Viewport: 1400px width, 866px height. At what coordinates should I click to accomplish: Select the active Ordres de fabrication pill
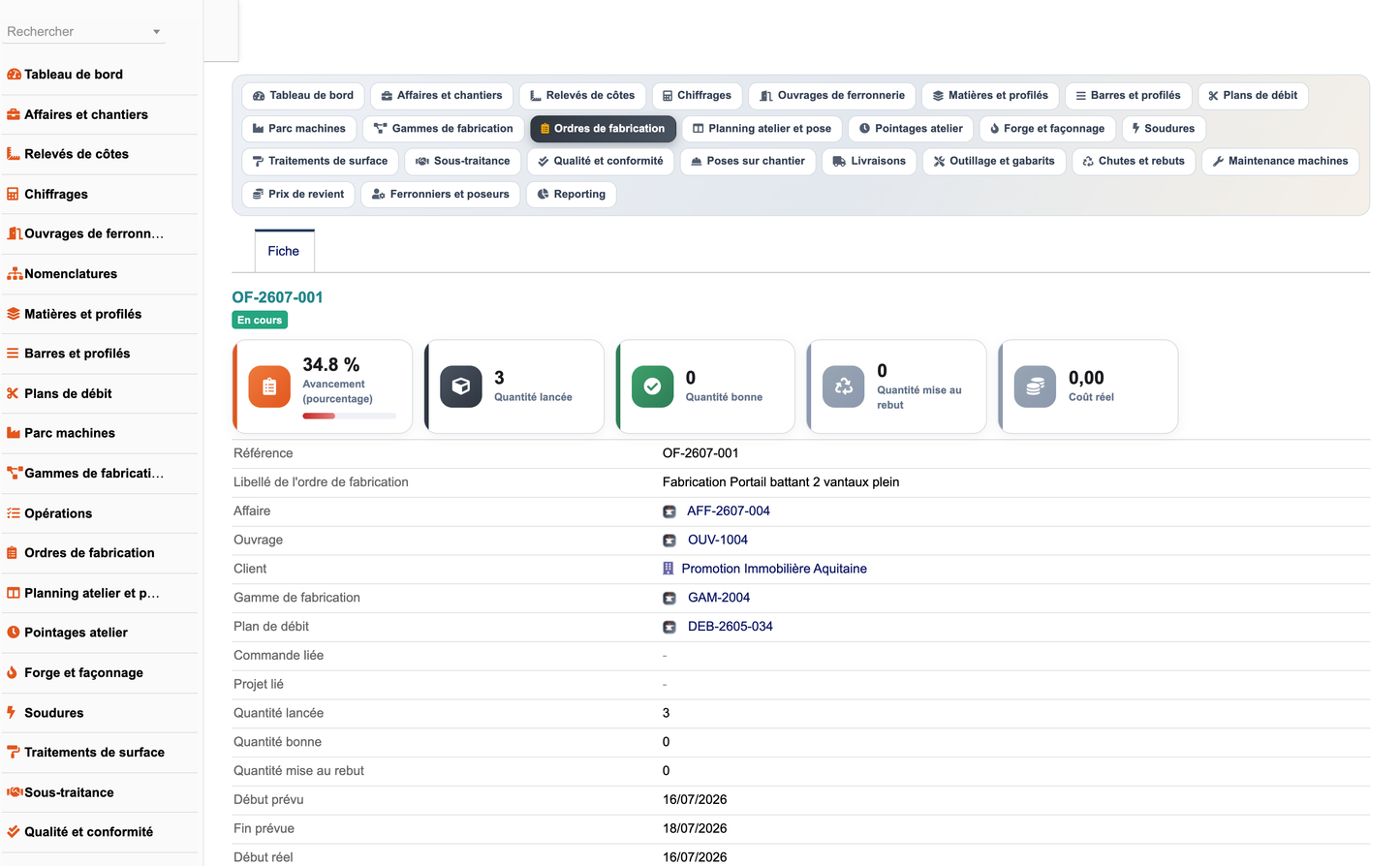(603, 129)
